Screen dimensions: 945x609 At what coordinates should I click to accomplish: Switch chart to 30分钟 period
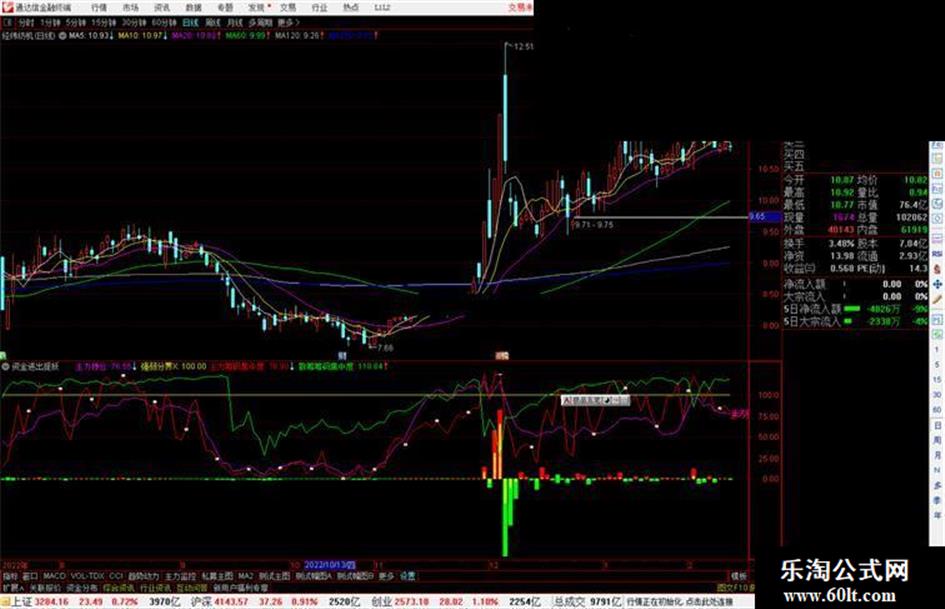pos(134,22)
